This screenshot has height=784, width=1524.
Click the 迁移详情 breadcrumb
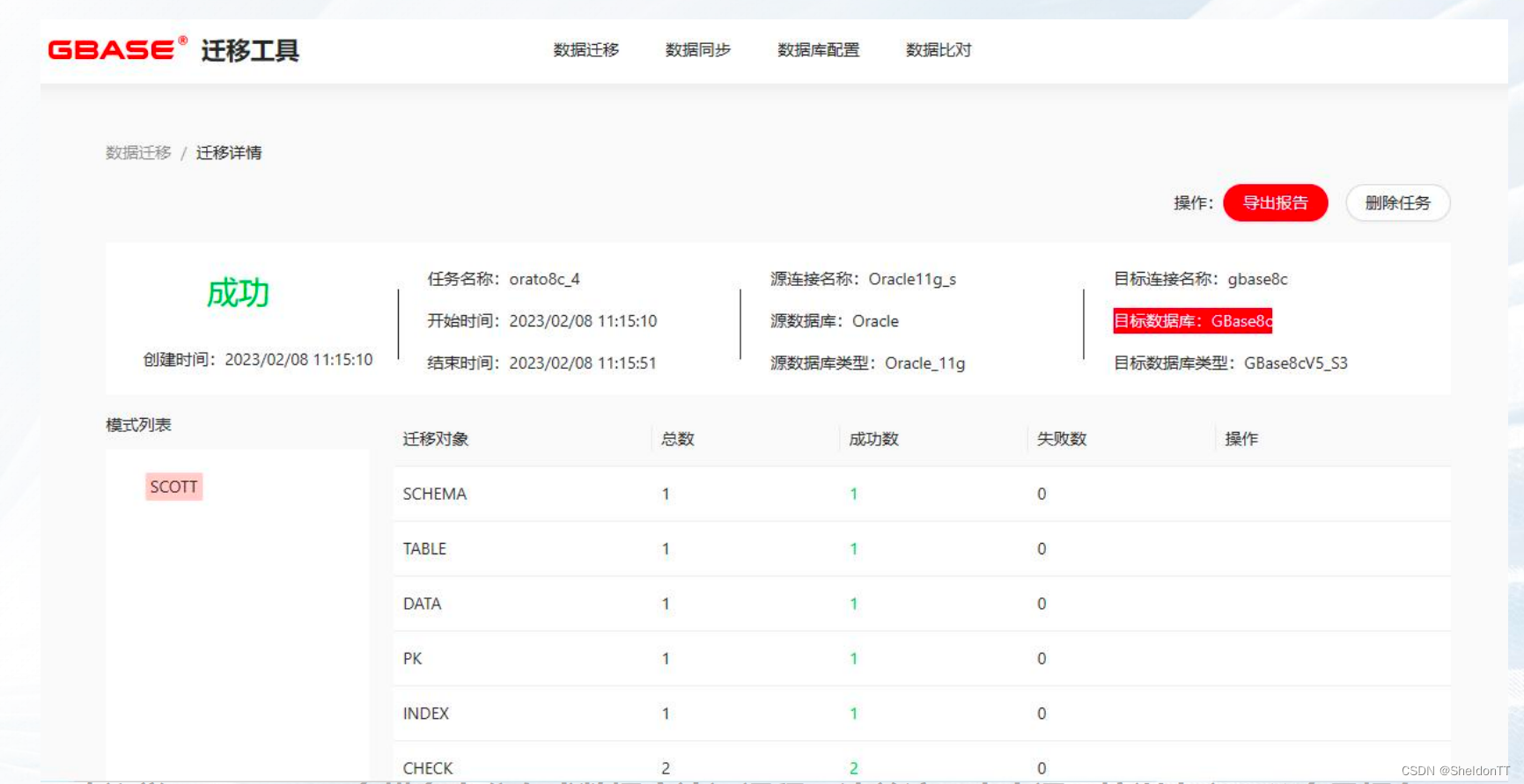[x=229, y=153]
